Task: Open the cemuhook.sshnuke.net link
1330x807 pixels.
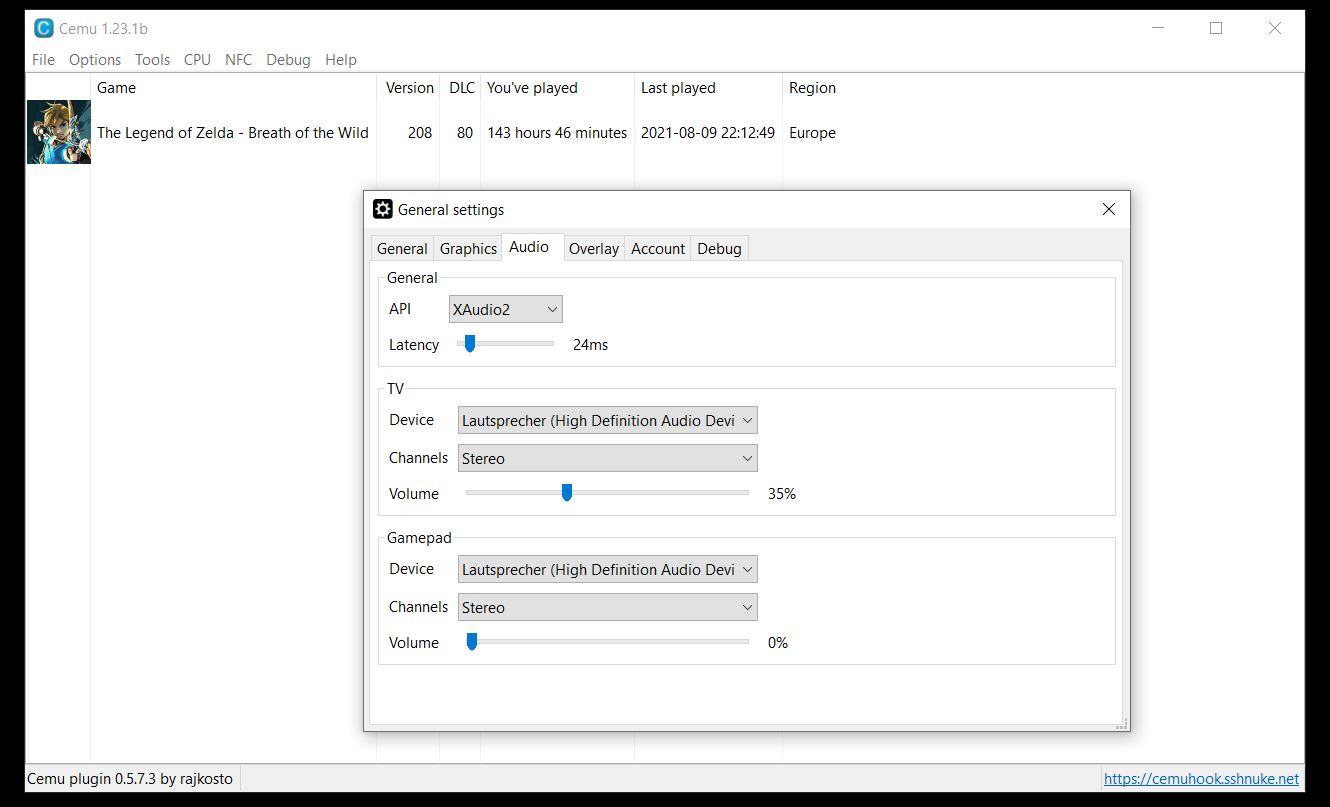Action: 1201,778
